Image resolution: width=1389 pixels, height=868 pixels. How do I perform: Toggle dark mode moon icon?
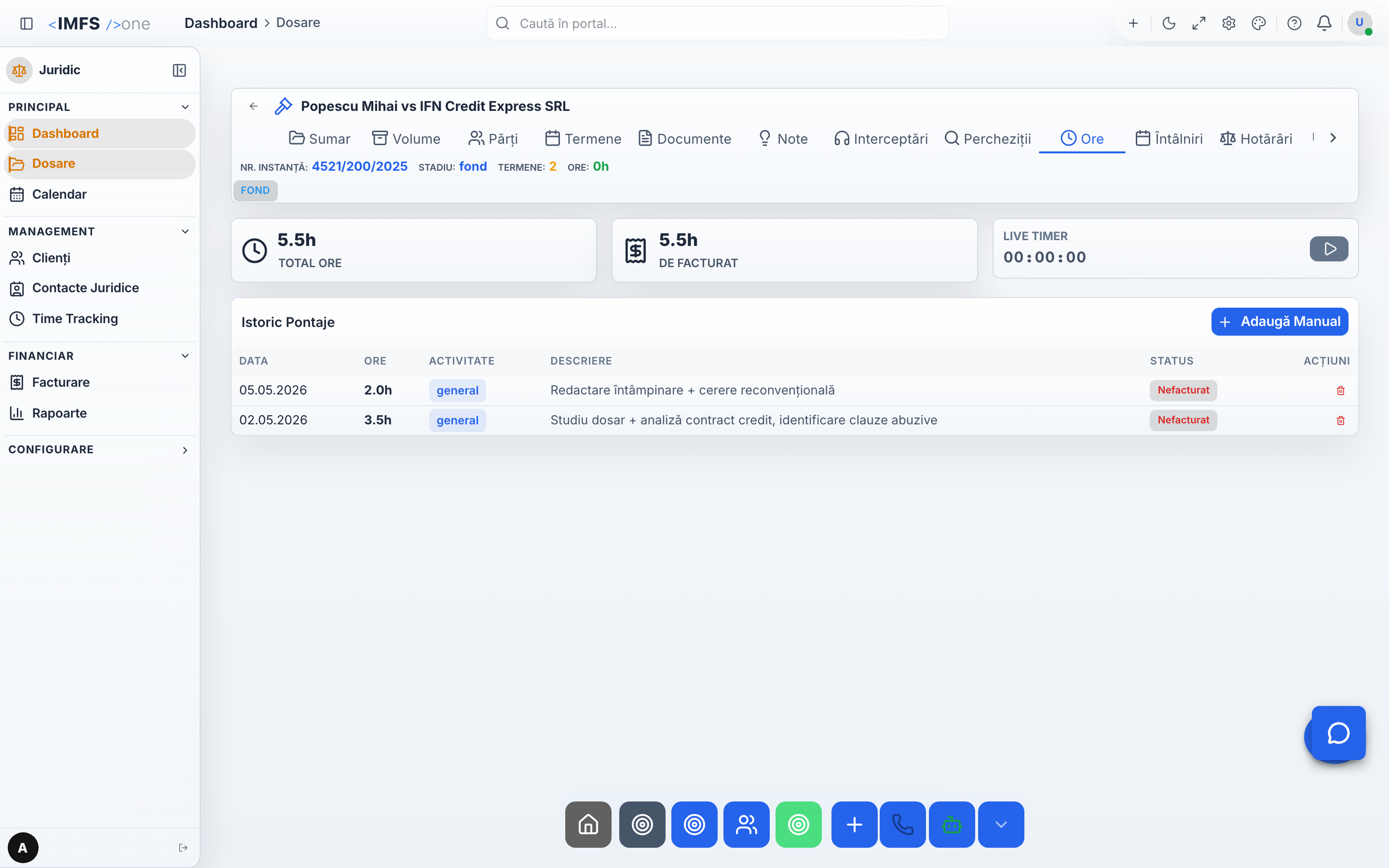click(x=1169, y=24)
